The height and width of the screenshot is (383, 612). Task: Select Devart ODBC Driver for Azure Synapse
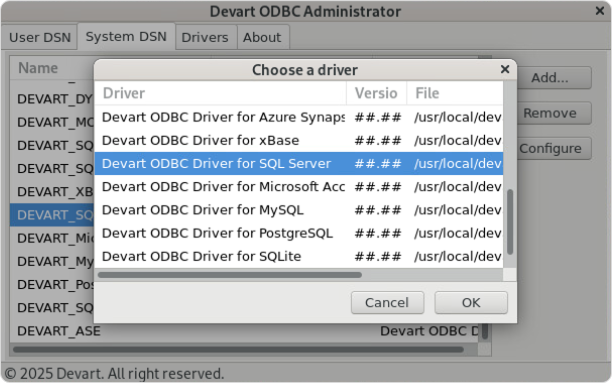[299, 117]
